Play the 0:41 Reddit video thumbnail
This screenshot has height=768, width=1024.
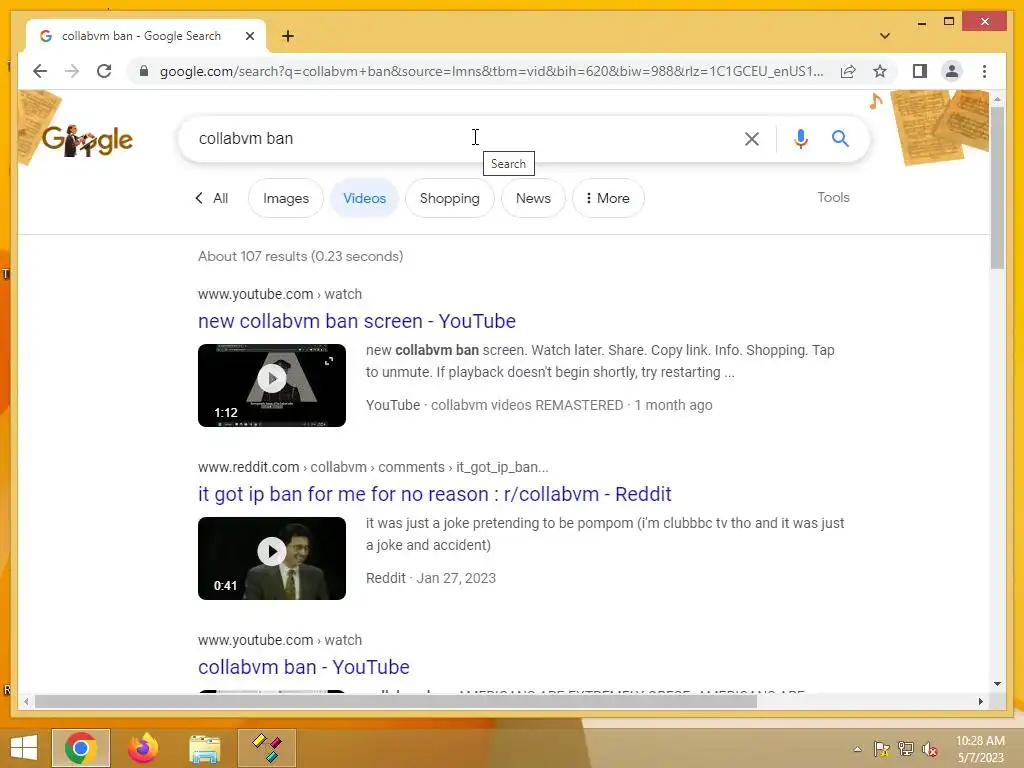(x=272, y=558)
